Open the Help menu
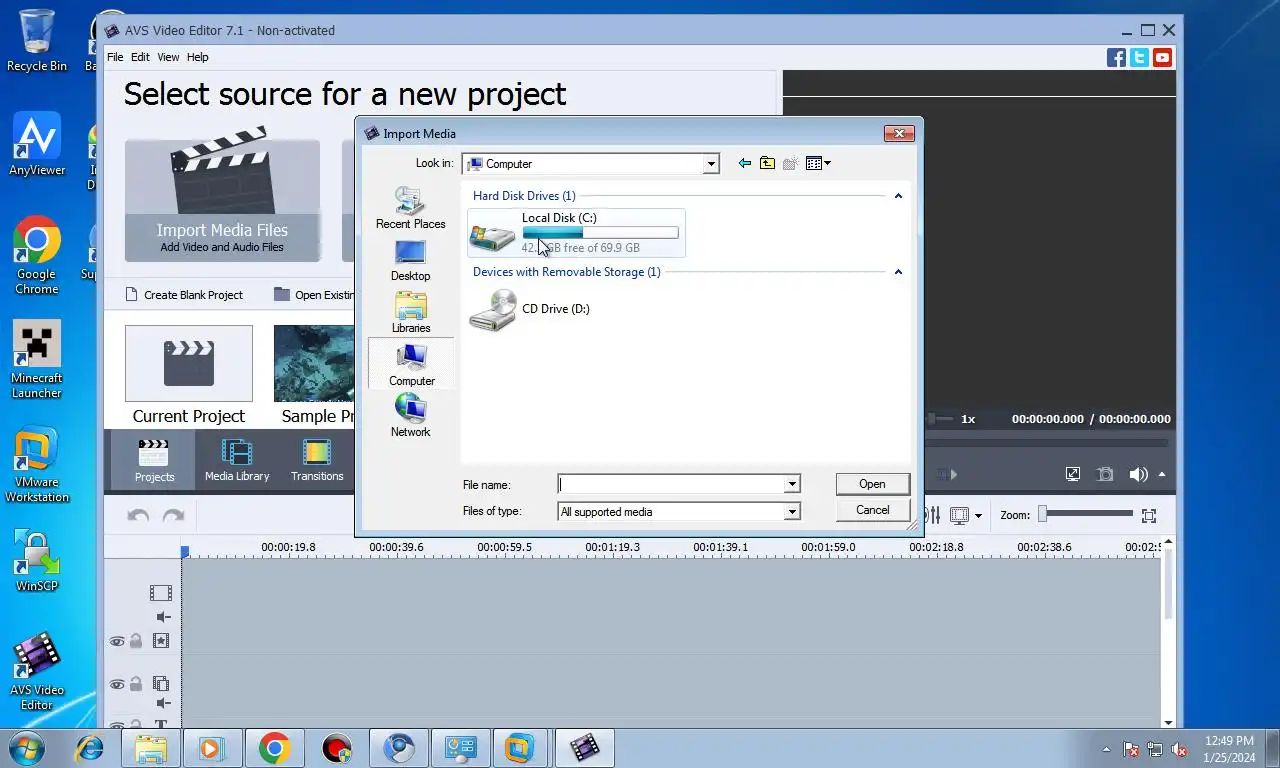The image size is (1280, 768). point(198,57)
